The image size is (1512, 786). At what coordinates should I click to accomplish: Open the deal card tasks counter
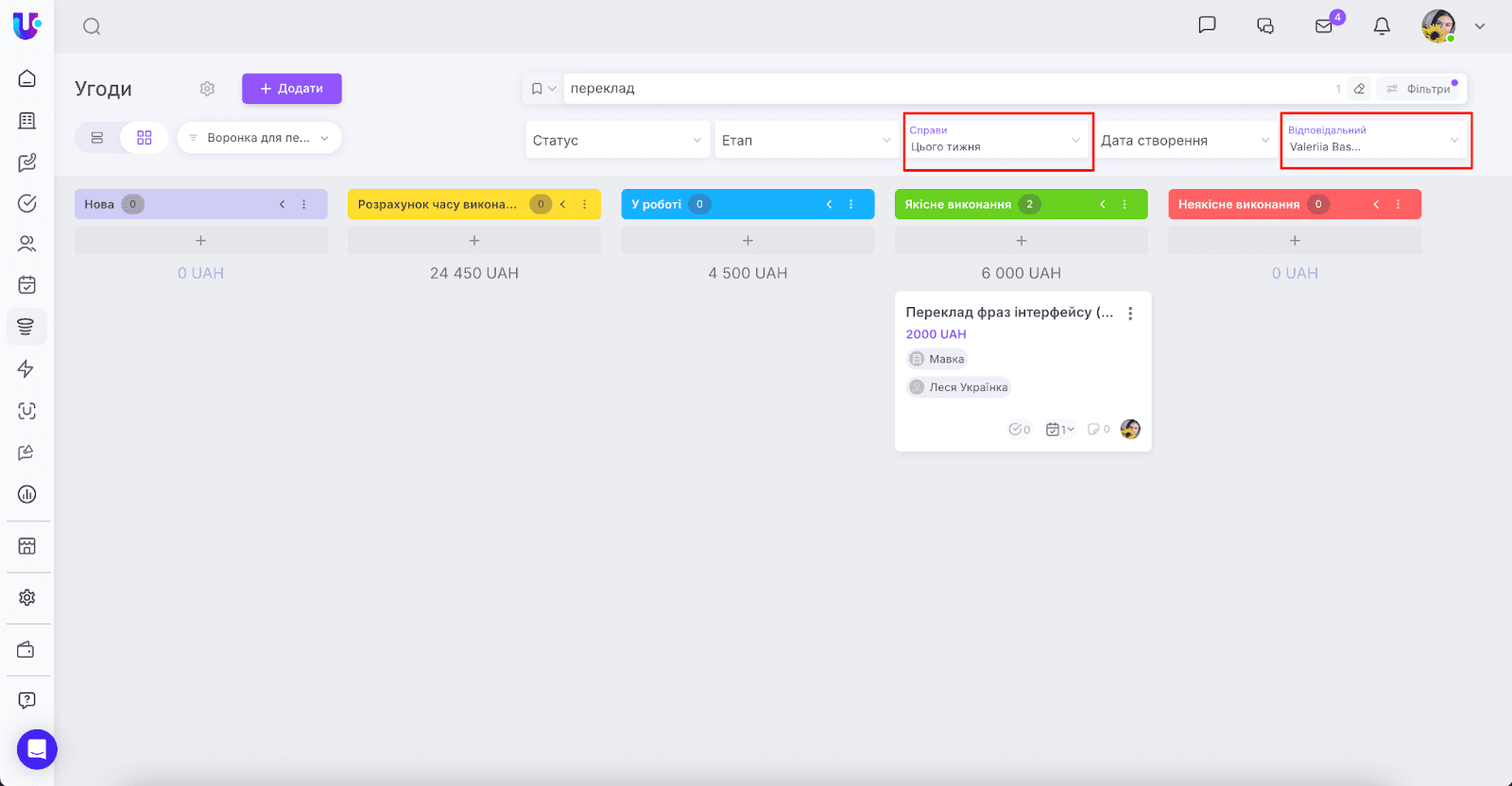pyautogui.click(x=1020, y=430)
